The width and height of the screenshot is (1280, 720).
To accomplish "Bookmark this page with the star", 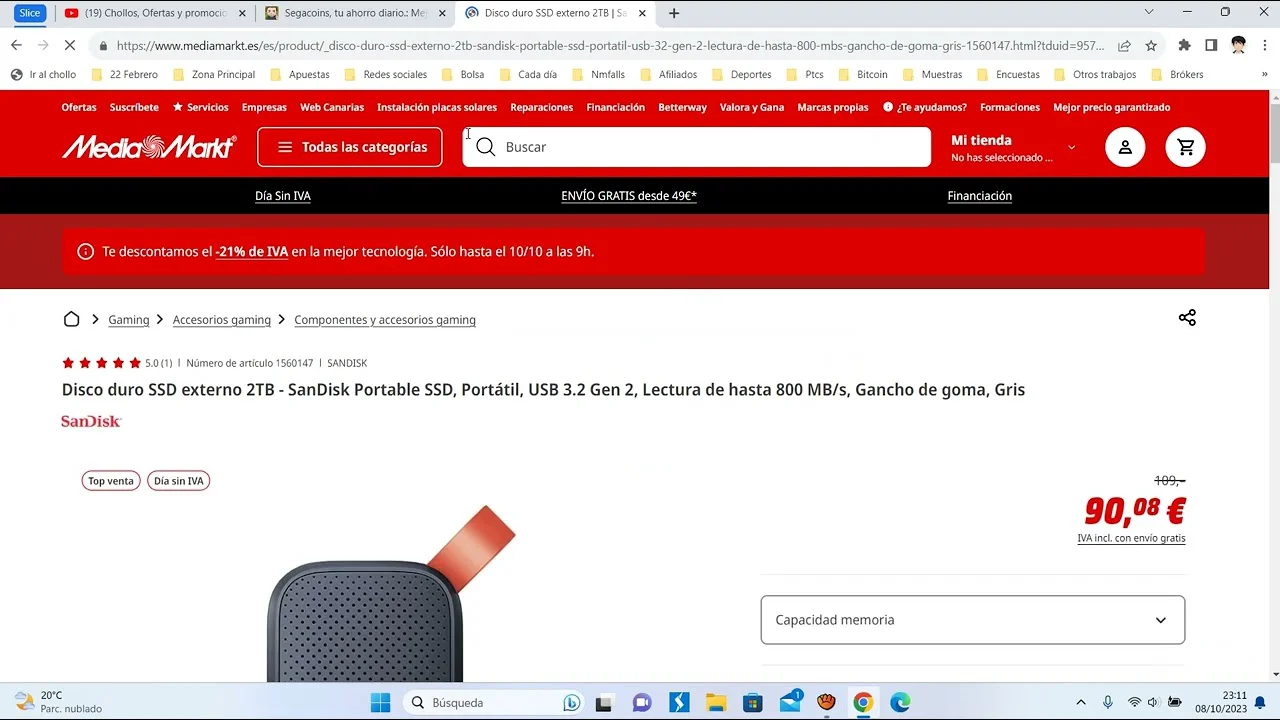I will click(1151, 45).
